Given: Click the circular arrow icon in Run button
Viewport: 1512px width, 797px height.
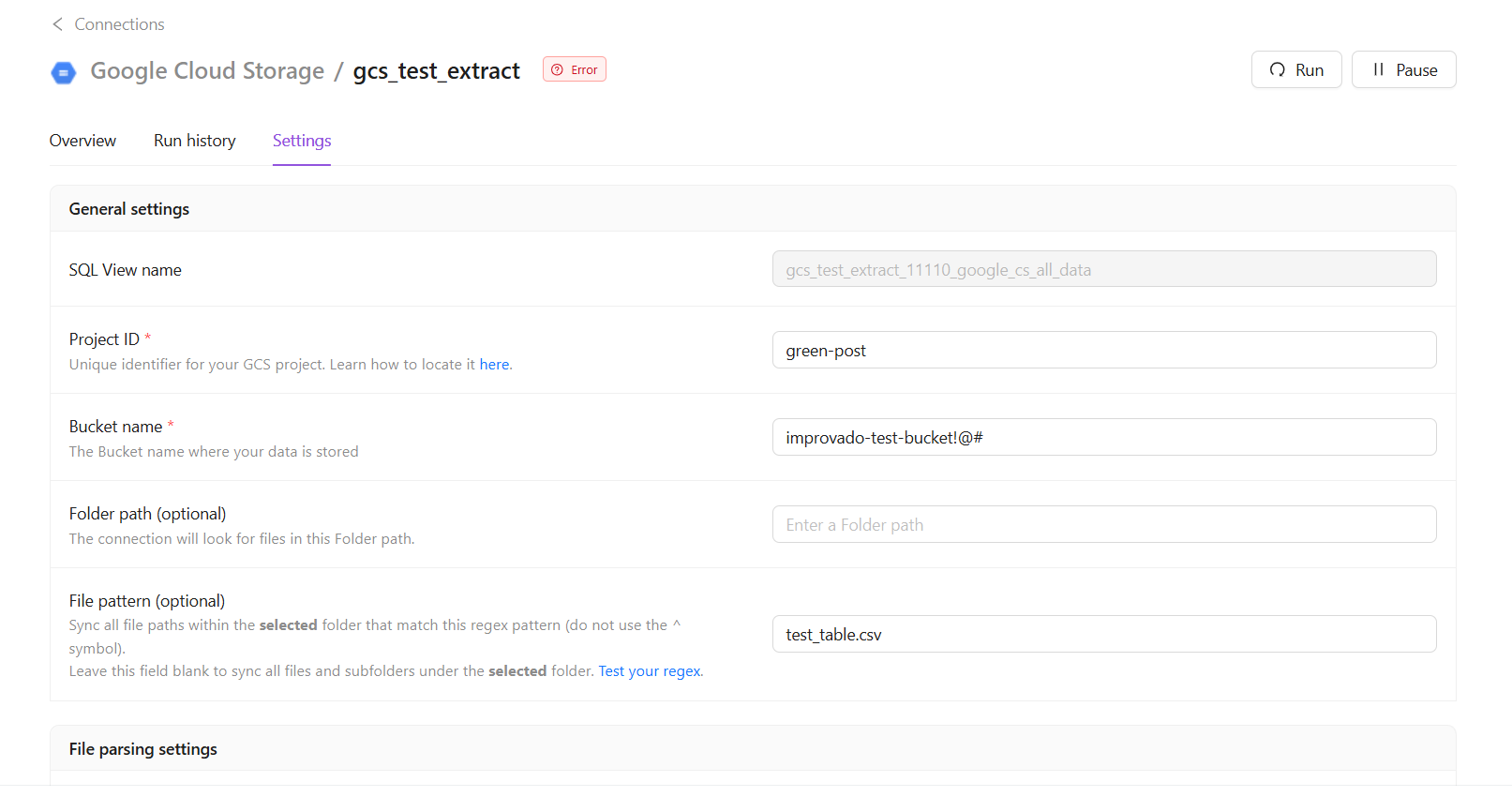Looking at the screenshot, I should pyautogui.click(x=1277, y=70).
